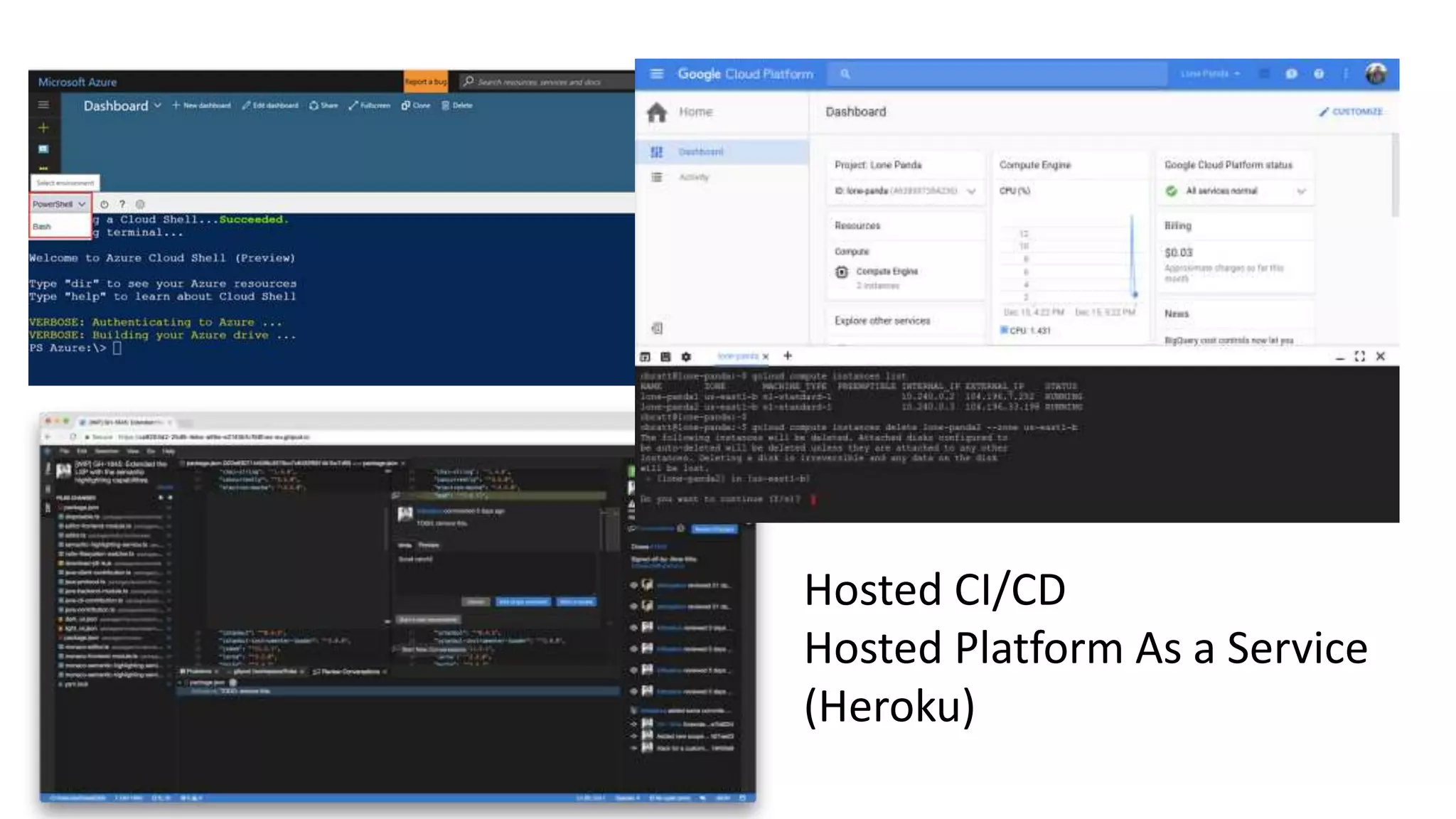Click Delete in Azure dashboard toolbar
This screenshot has height=819, width=1456.
point(457,105)
